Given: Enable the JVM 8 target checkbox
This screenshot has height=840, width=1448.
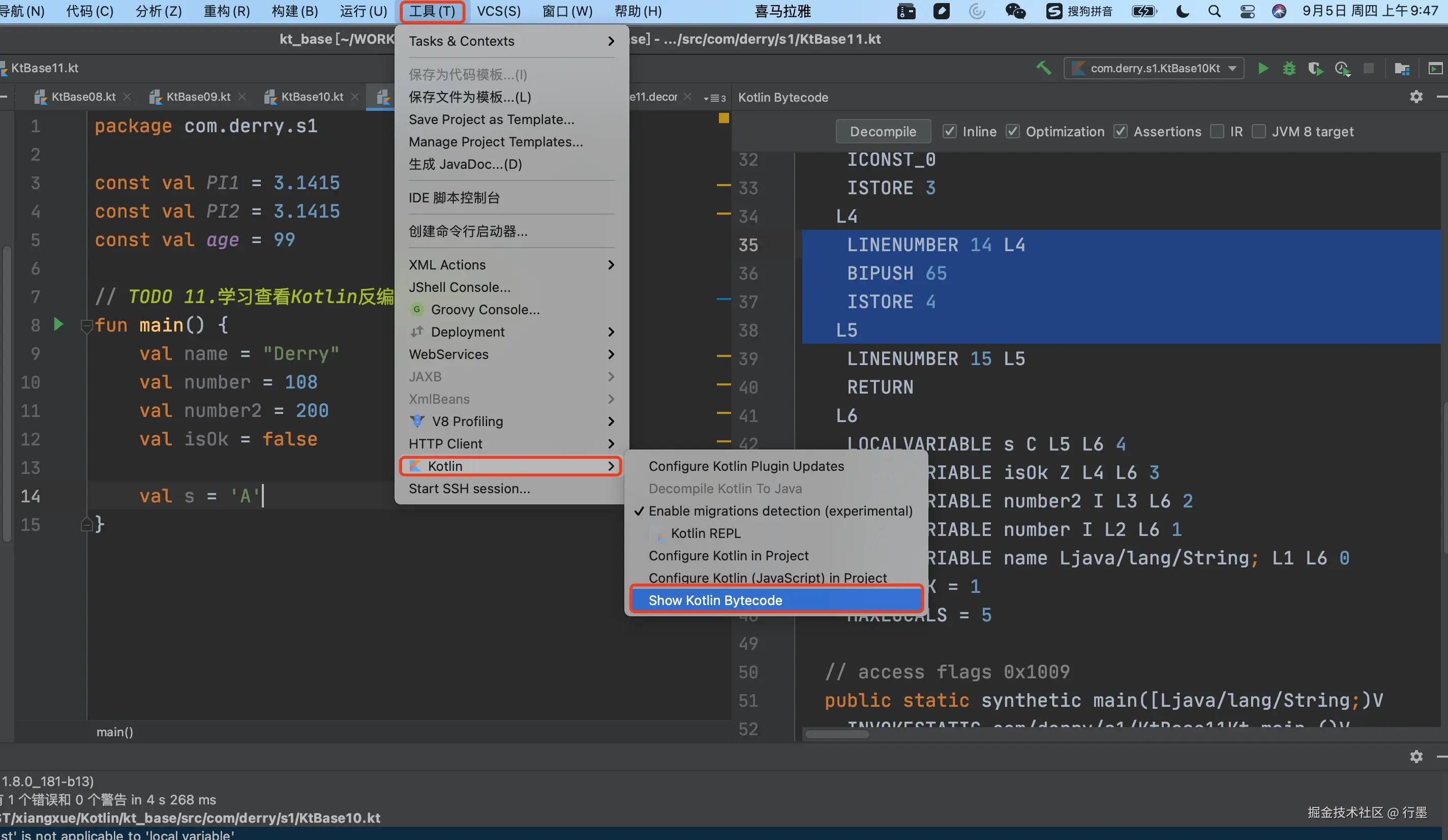Looking at the screenshot, I should coord(1258,132).
